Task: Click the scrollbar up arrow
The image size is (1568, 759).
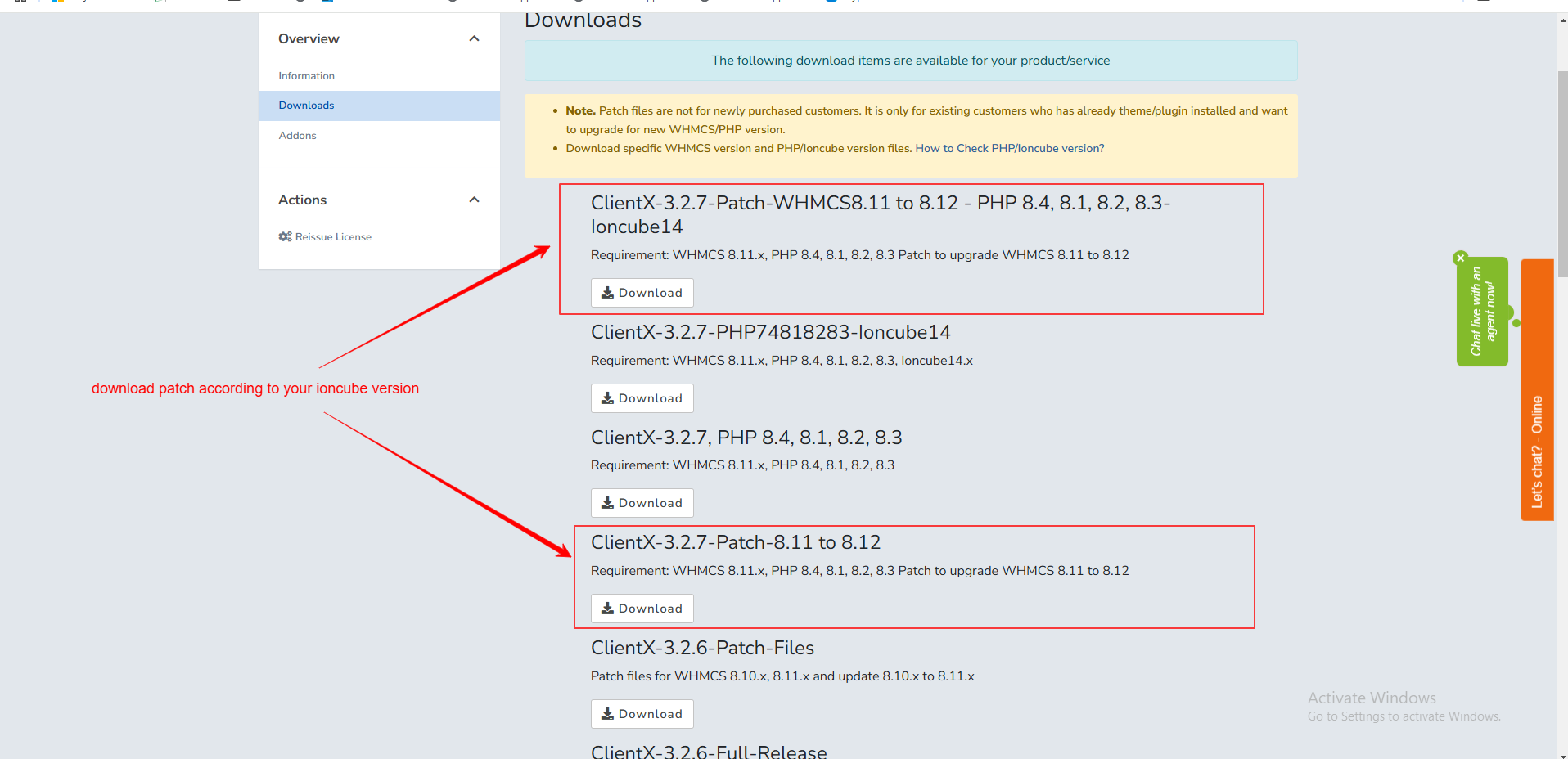Action: pyautogui.click(x=1561, y=20)
